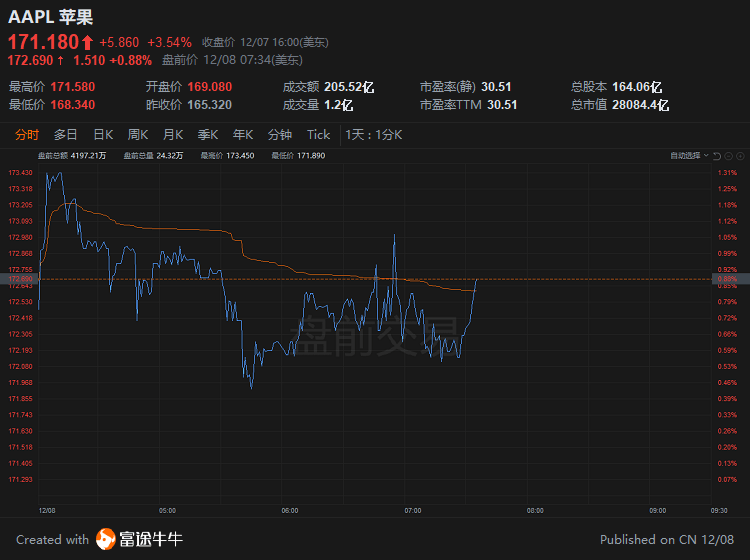The height and width of the screenshot is (560, 750).
Task: Switch to the 年K tab
Action: (243, 135)
